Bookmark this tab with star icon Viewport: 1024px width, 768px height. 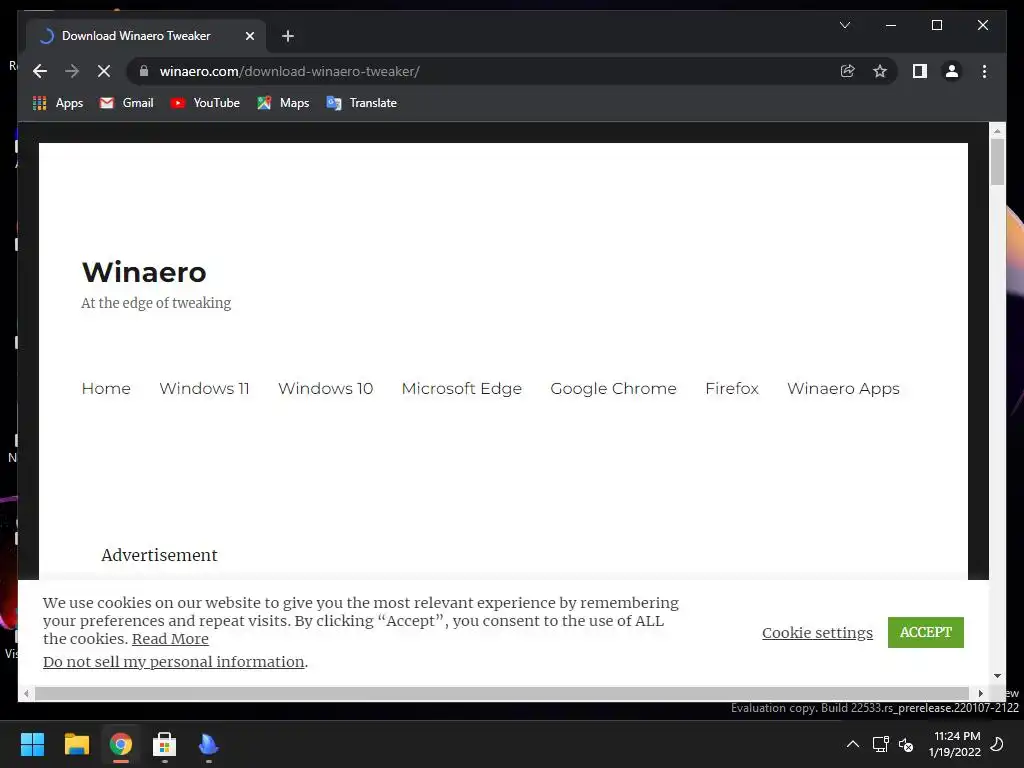tap(880, 71)
